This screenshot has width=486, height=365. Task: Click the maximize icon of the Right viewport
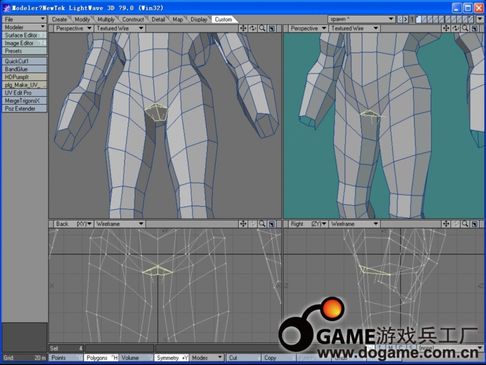475,224
